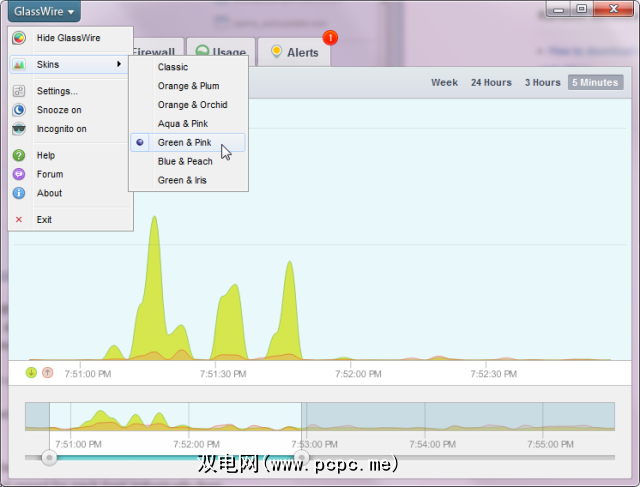Image resolution: width=640 pixels, height=487 pixels.
Task: Click the left timeline slider handle
Action: point(49,458)
